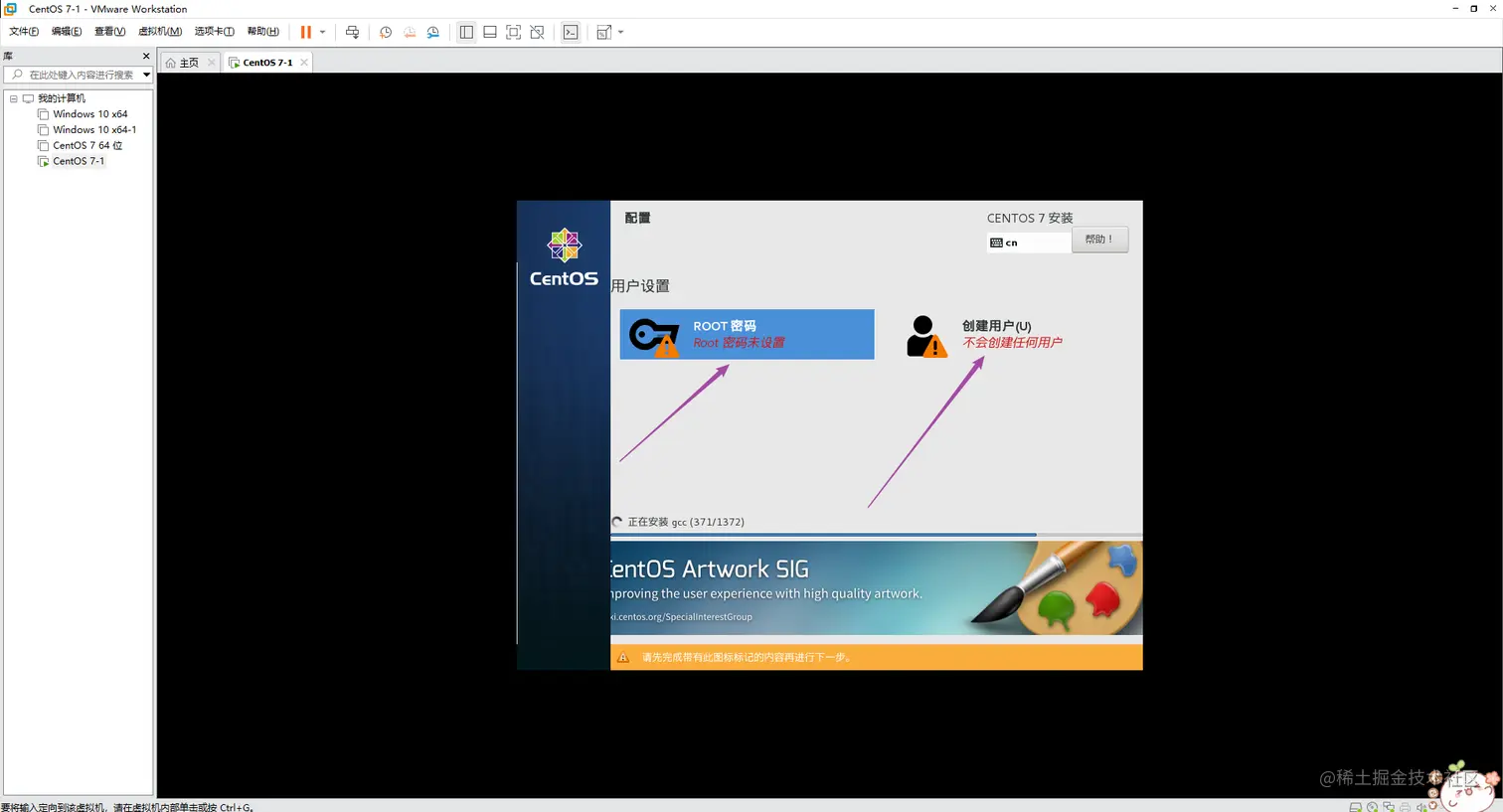Collapse the 我的计算机 tree node
Viewport: 1503px width, 812px height.
[x=13, y=98]
